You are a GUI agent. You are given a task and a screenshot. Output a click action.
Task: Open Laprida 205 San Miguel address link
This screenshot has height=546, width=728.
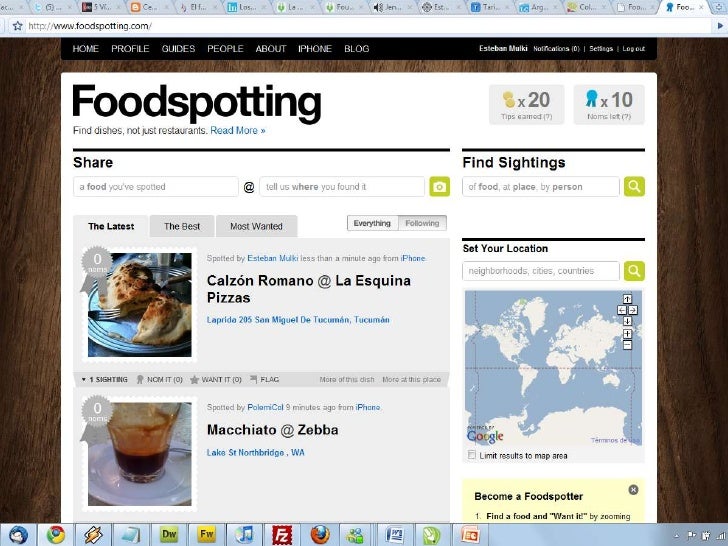[298, 320]
